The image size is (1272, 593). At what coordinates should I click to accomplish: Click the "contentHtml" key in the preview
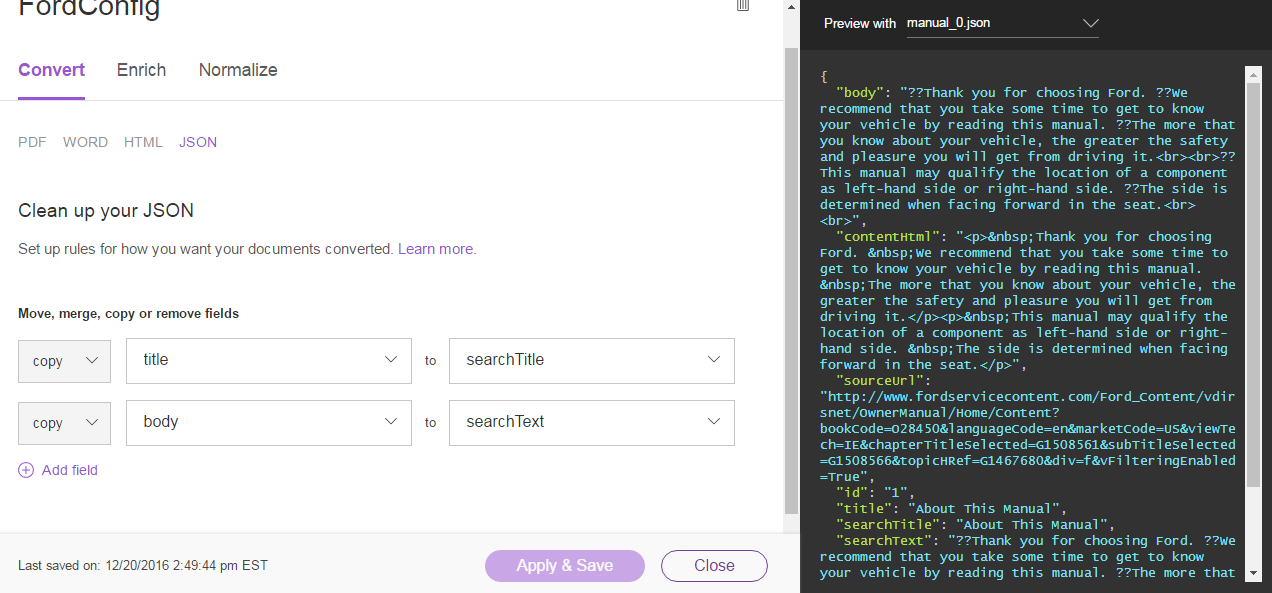pyautogui.click(x=888, y=237)
